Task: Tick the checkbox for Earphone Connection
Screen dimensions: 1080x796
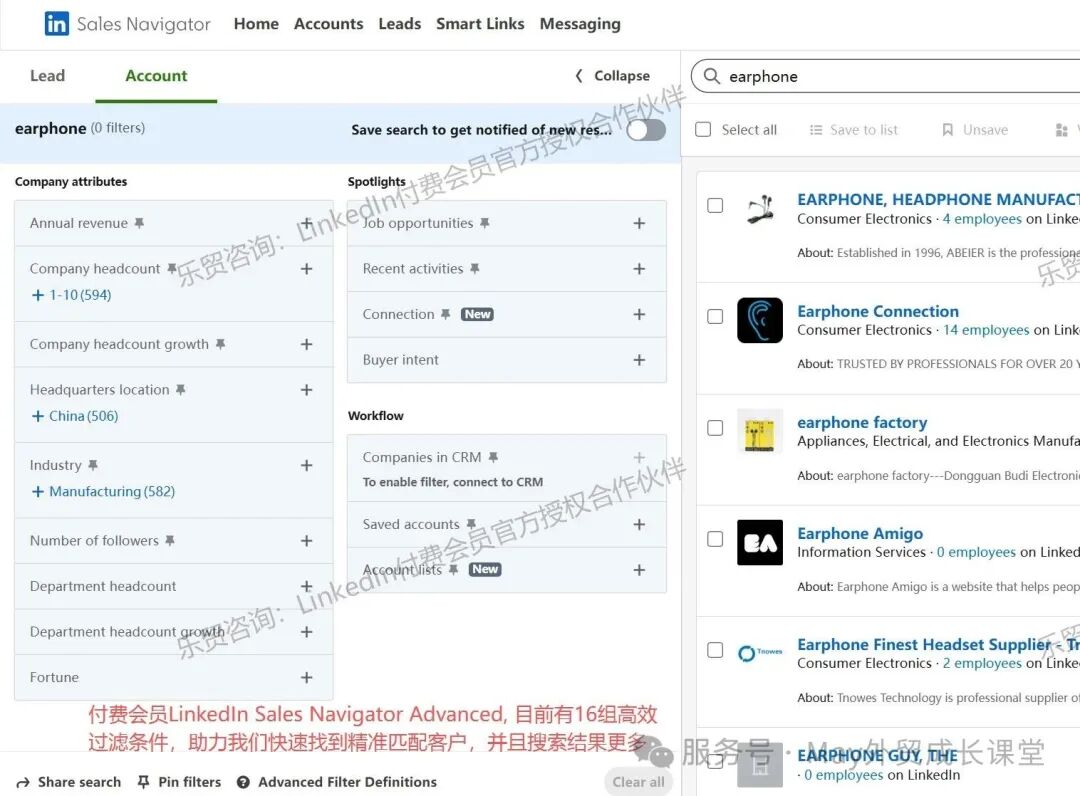Action: [x=715, y=317]
